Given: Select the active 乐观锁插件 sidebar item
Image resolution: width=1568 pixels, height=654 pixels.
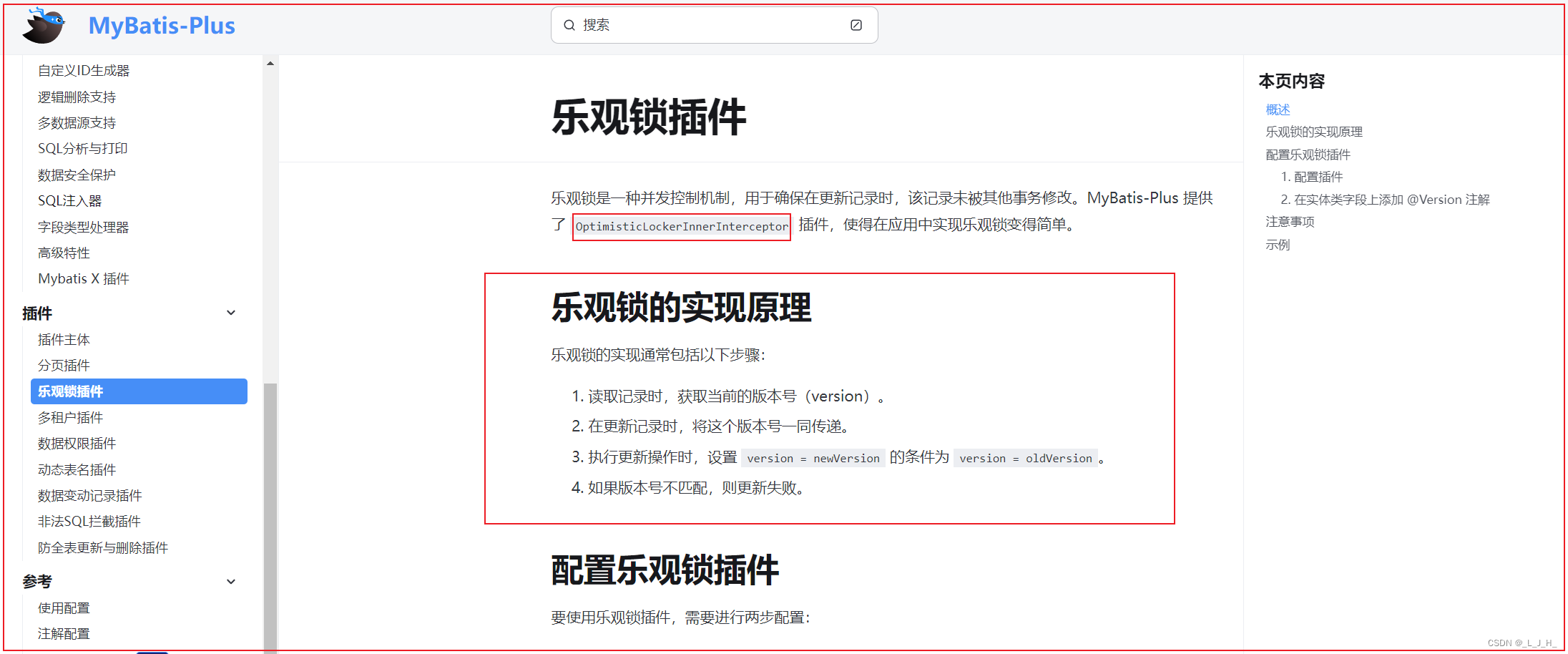Looking at the screenshot, I should coord(139,391).
